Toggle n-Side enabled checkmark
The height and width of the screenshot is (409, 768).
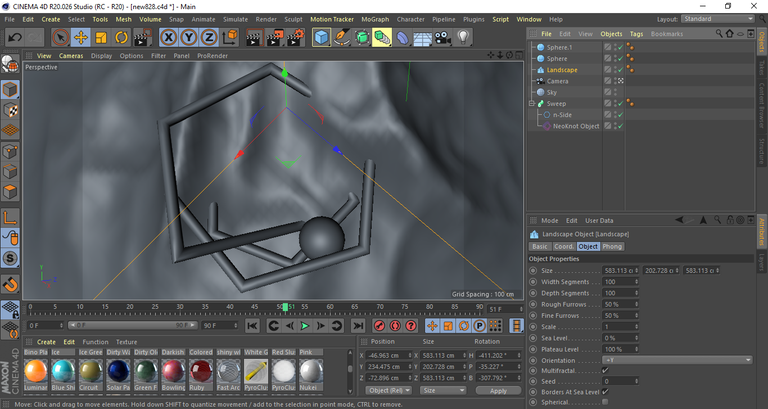tap(621, 115)
